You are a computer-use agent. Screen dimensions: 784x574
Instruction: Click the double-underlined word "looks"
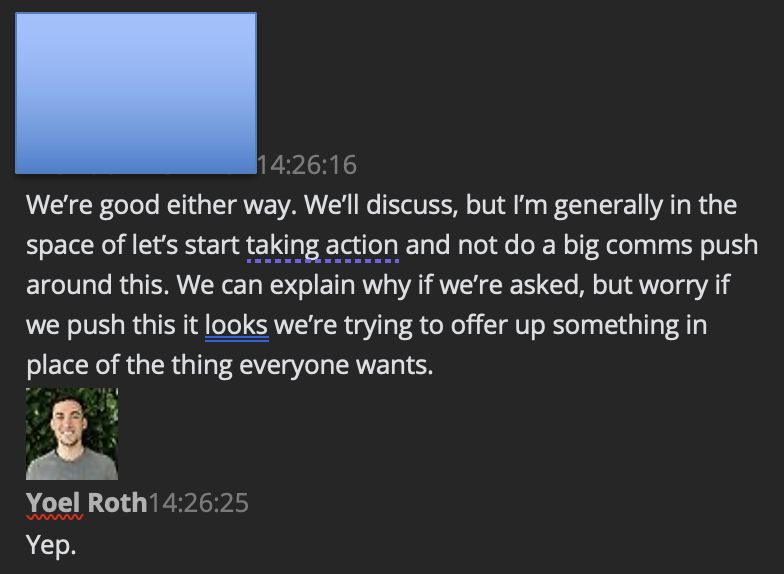[237, 325]
